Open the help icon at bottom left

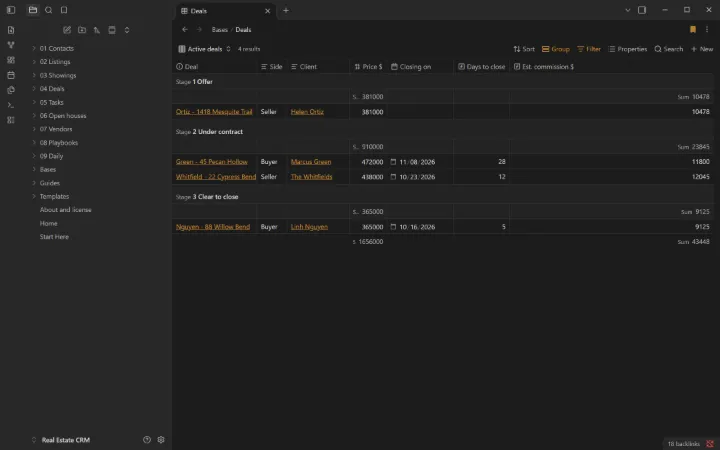(147, 440)
